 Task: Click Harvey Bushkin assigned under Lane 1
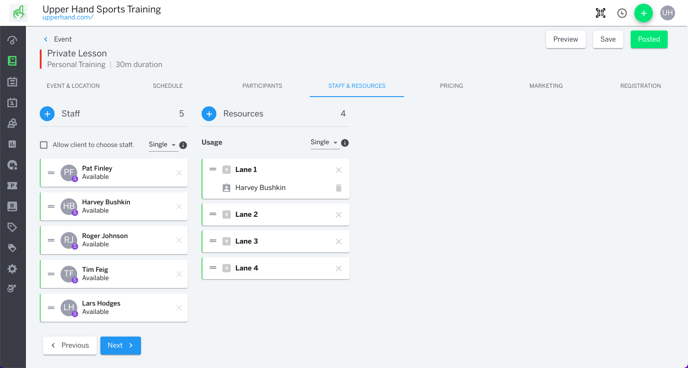(x=260, y=188)
